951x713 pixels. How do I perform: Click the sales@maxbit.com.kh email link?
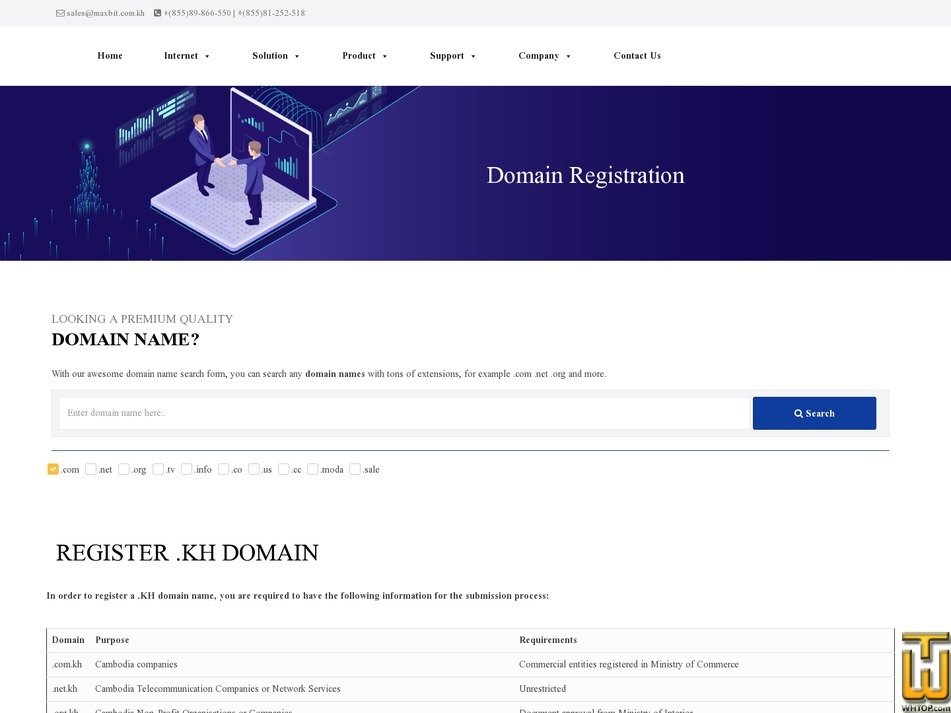[x=104, y=13]
